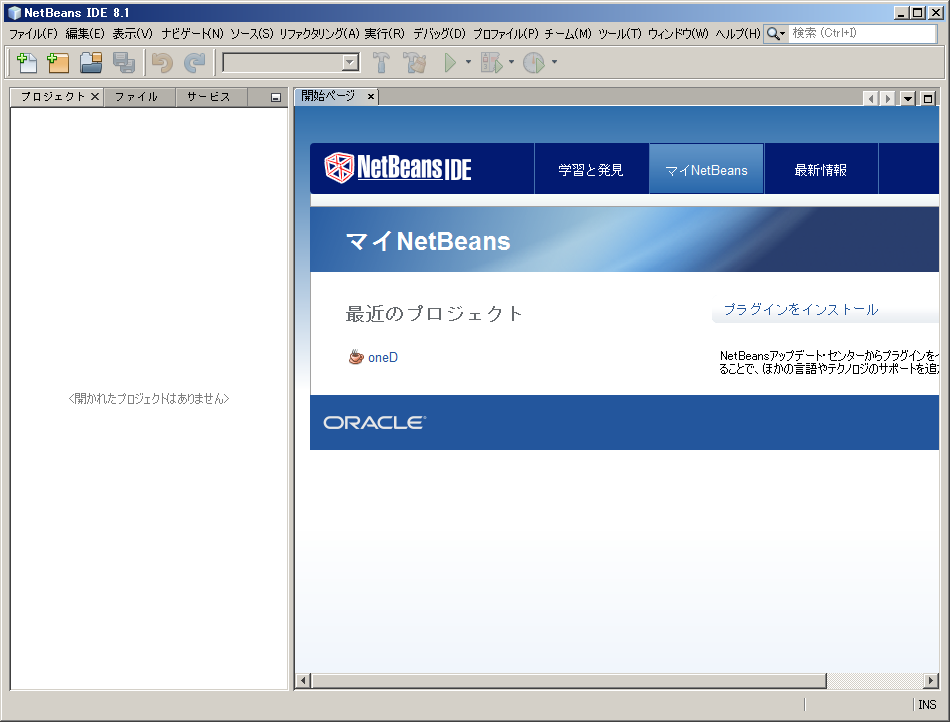Click the start page horizontal scrollbar thumb
The width and height of the screenshot is (950, 722).
569,681
